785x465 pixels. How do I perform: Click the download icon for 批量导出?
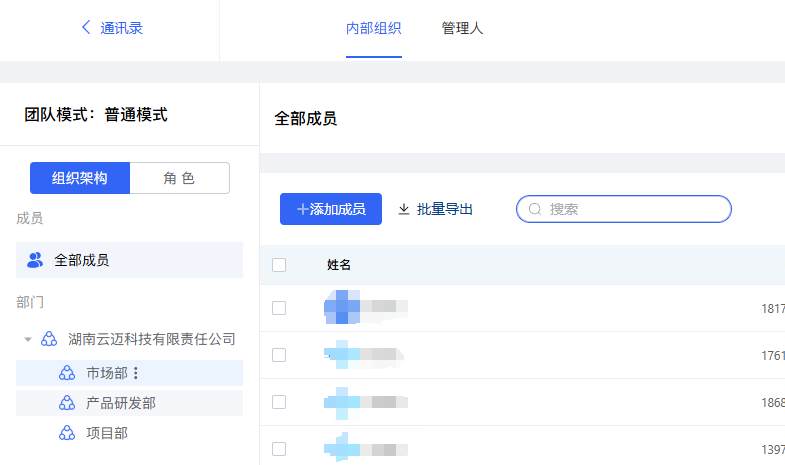coord(404,209)
